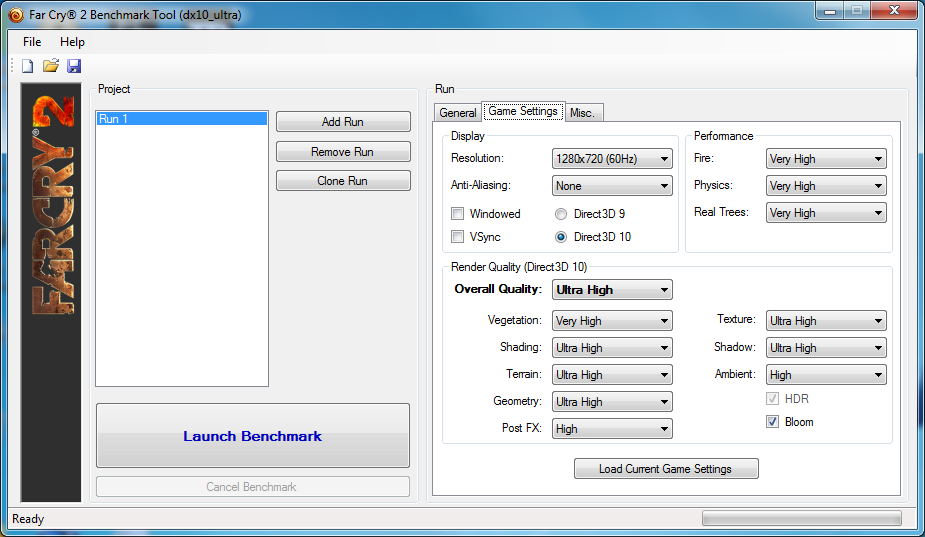Open the Overall Quality dropdown

(x=612, y=290)
